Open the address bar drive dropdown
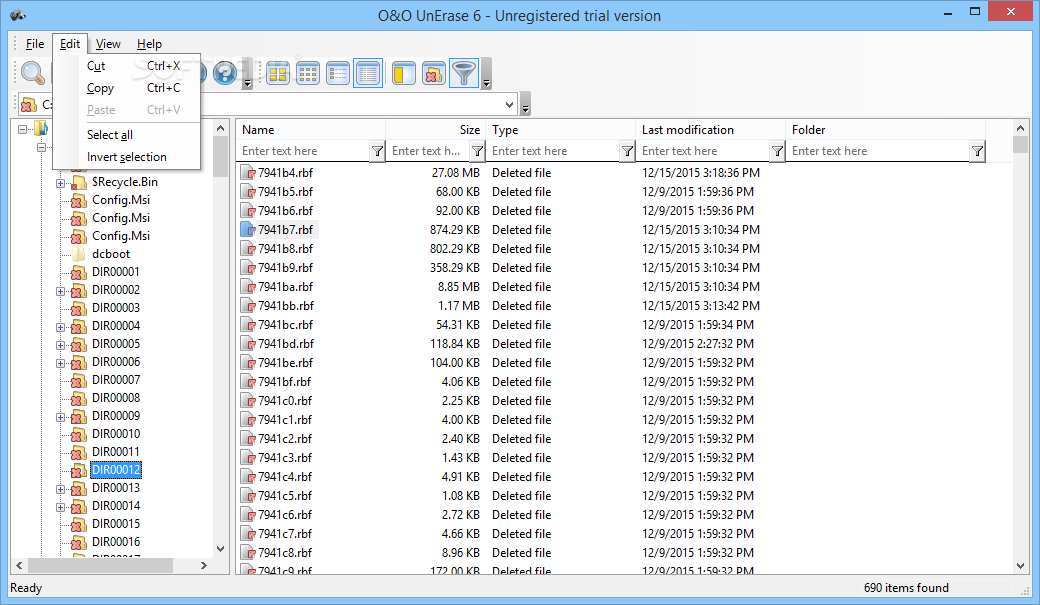This screenshot has width=1040, height=605. coord(509,105)
